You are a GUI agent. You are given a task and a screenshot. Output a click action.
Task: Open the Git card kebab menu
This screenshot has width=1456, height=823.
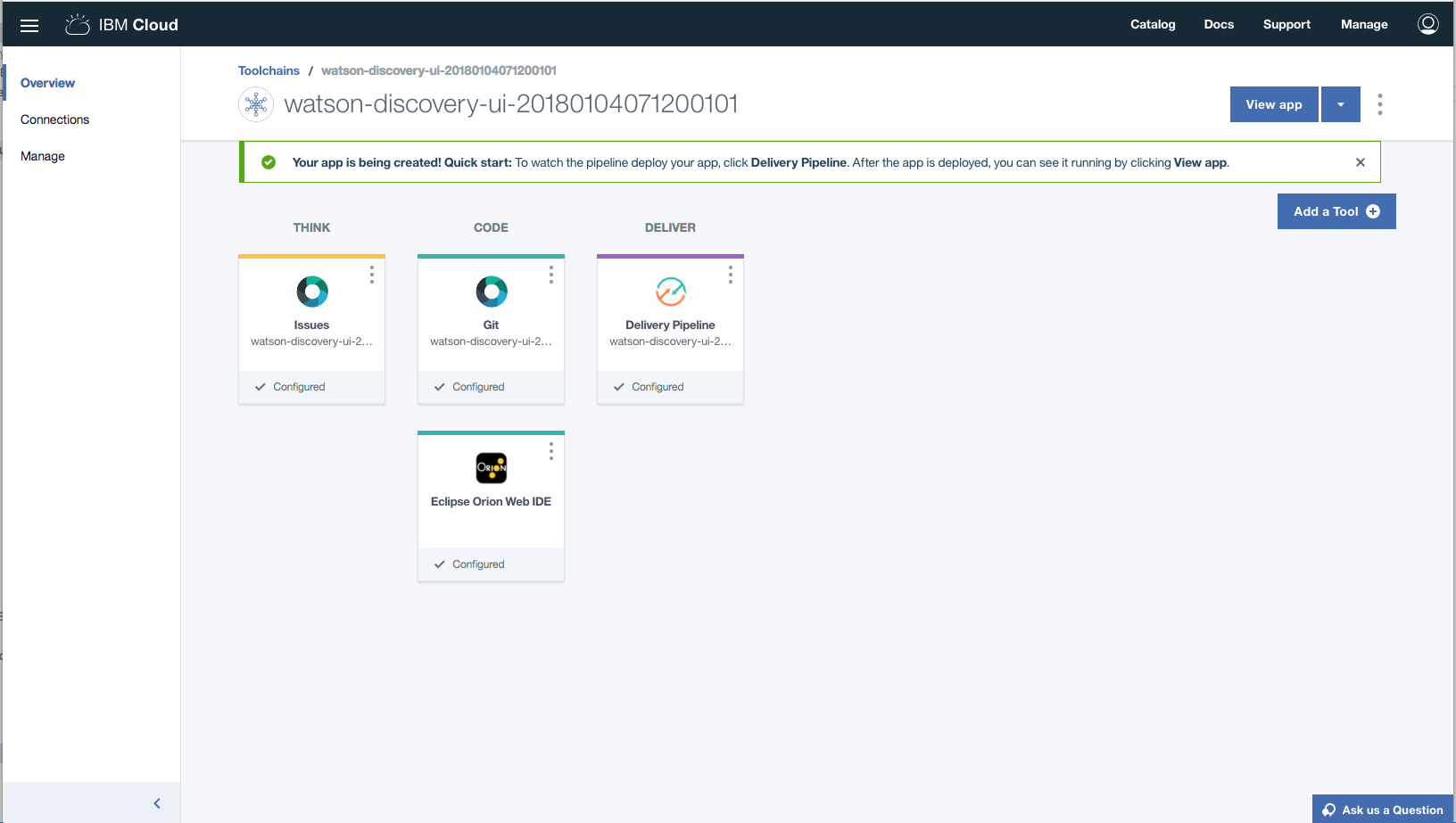coord(551,276)
